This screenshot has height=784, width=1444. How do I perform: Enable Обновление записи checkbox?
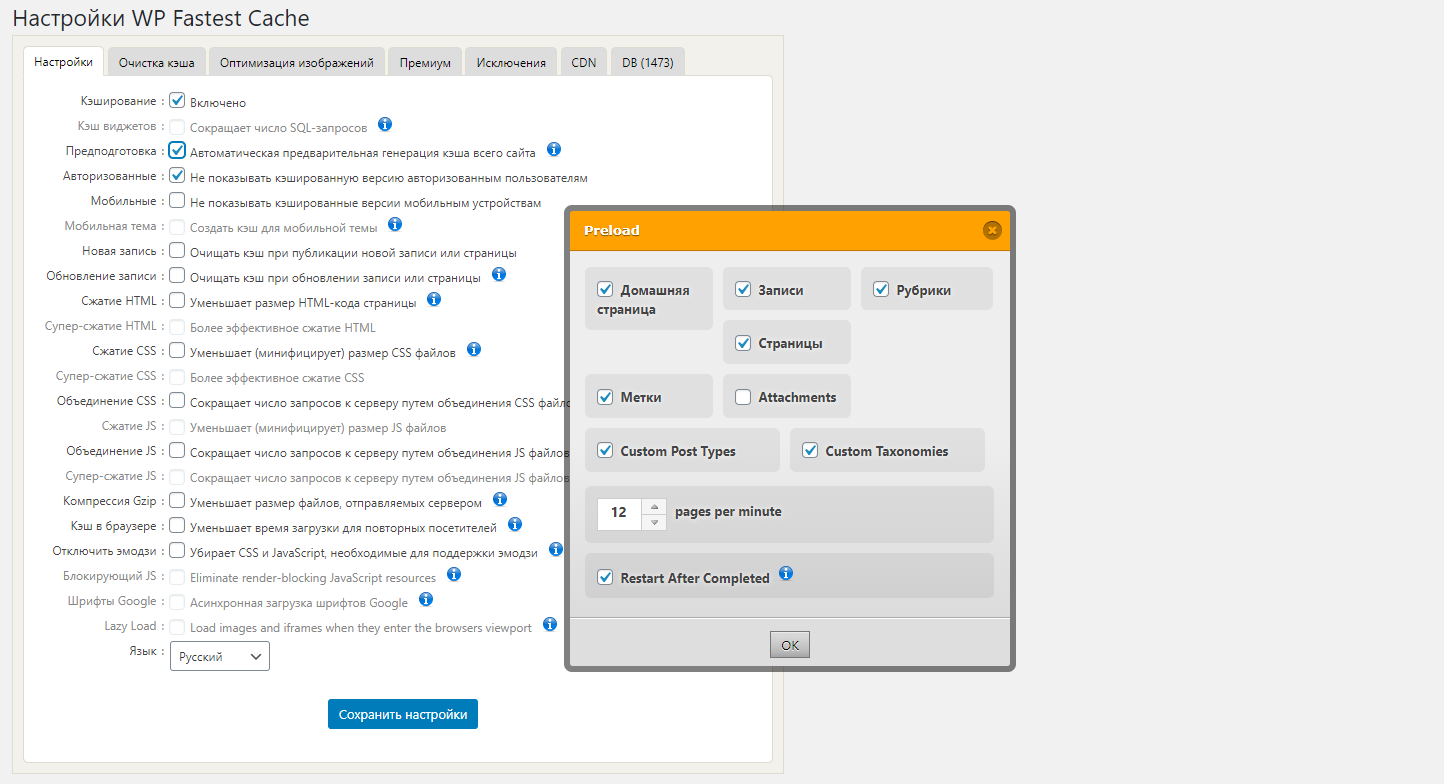pos(177,276)
